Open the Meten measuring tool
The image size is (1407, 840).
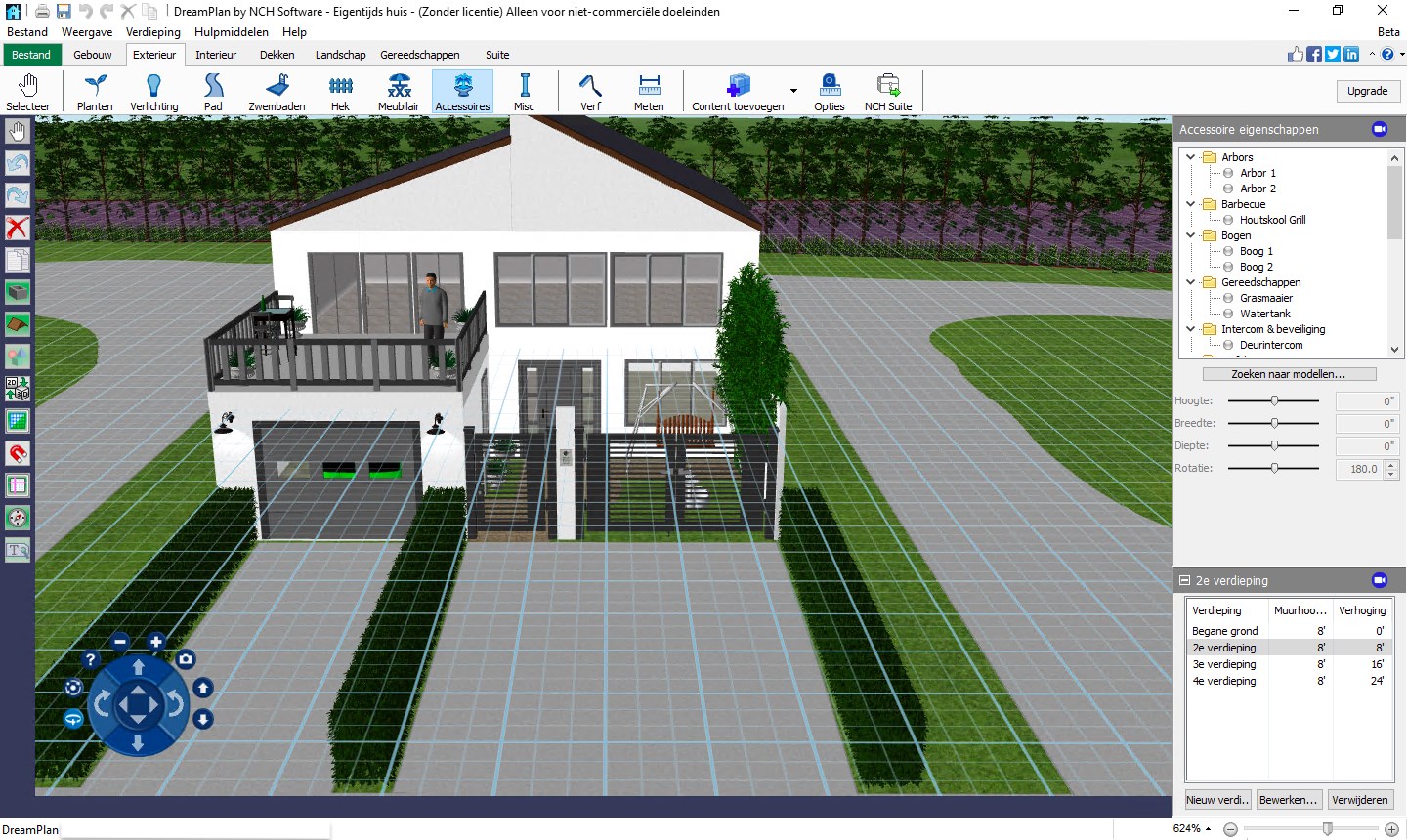pyautogui.click(x=649, y=91)
